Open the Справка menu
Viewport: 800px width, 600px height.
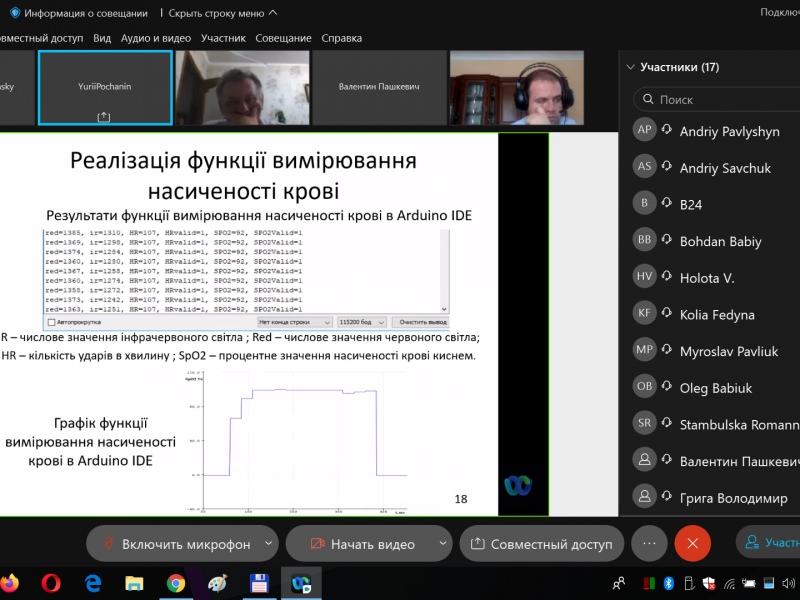tap(341, 38)
